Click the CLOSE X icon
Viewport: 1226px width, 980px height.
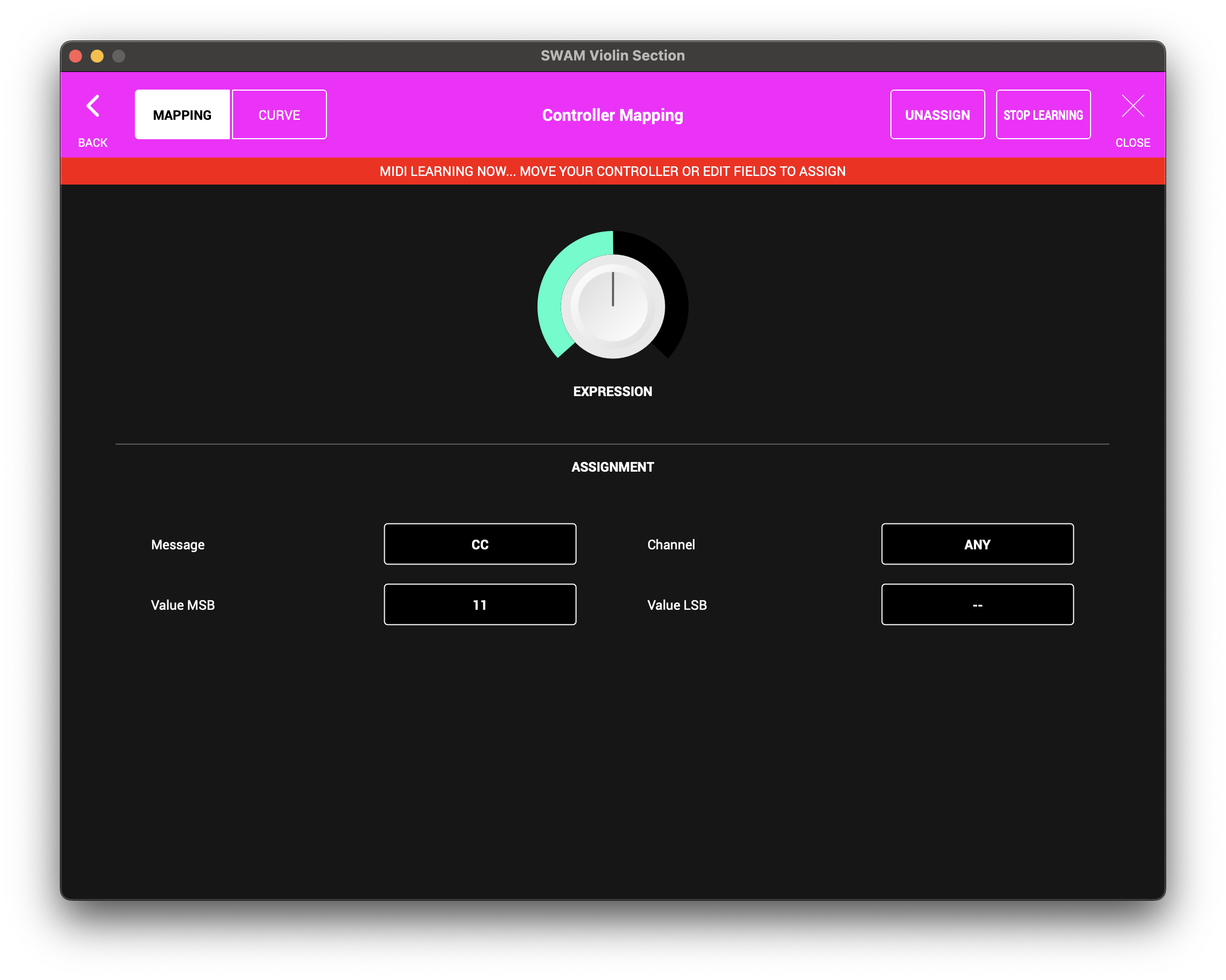1132,106
